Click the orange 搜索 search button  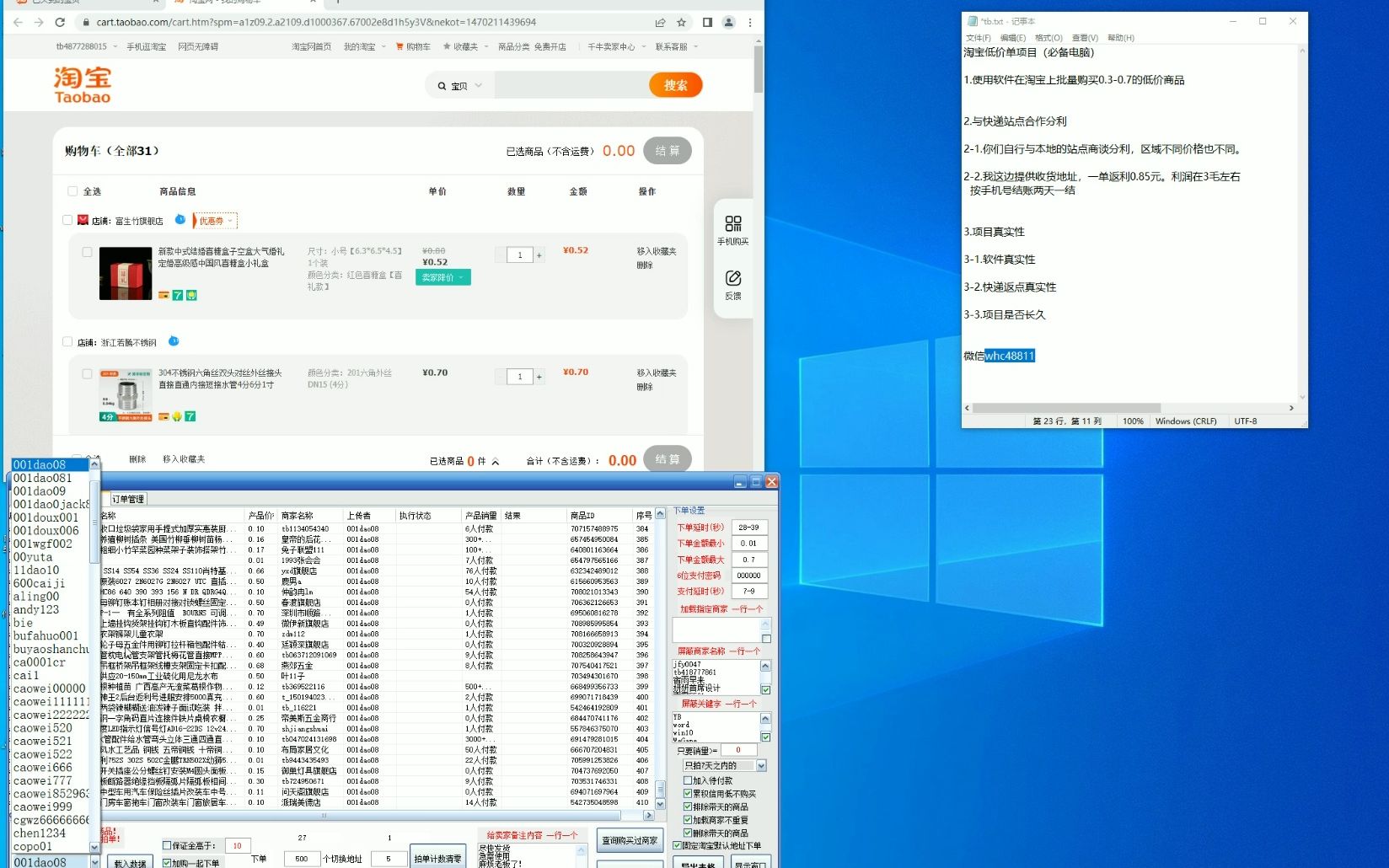tap(676, 85)
